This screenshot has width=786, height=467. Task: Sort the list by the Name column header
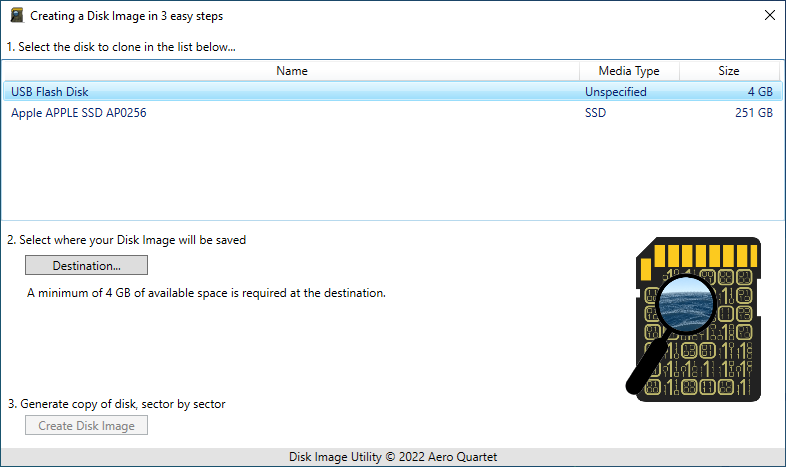(x=291, y=71)
